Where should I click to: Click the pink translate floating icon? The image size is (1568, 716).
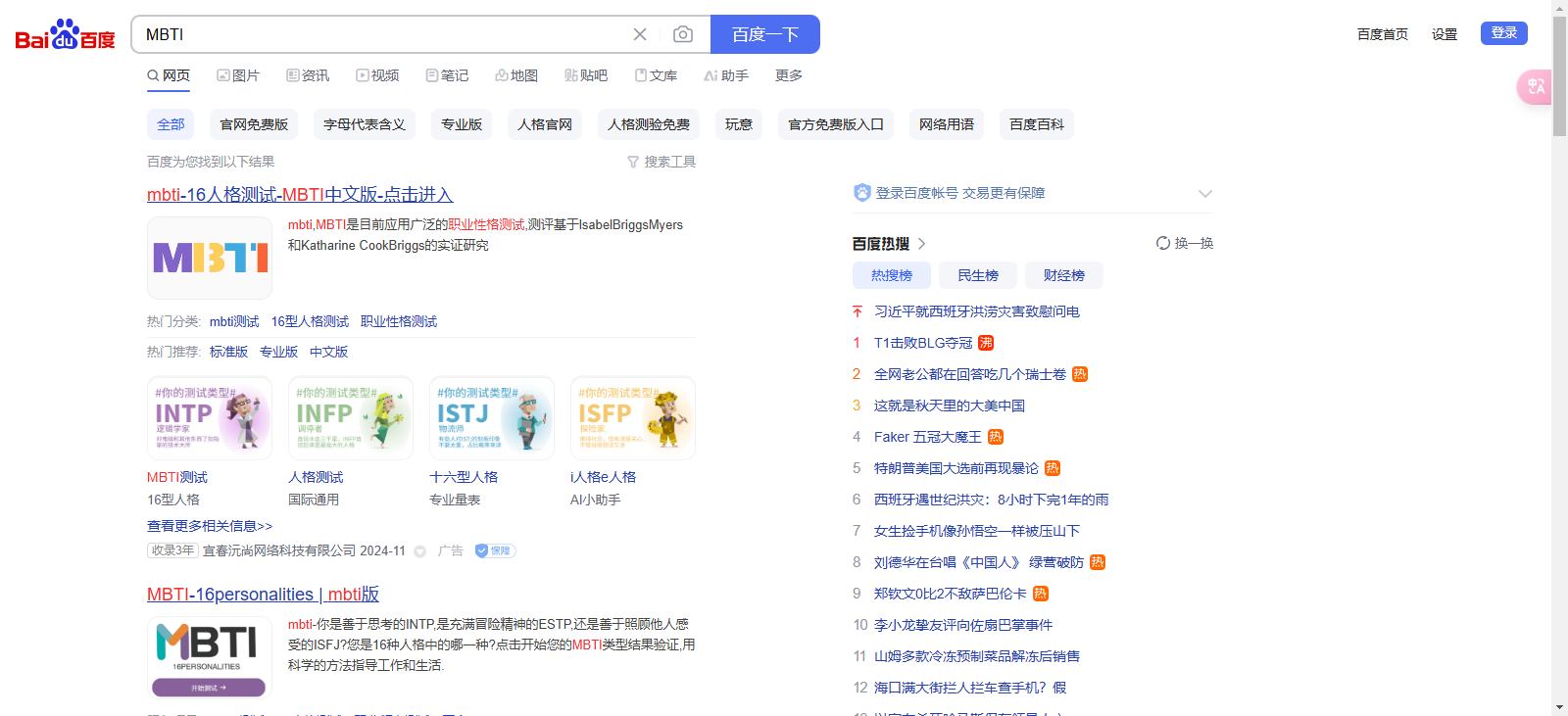pyautogui.click(x=1535, y=87)
